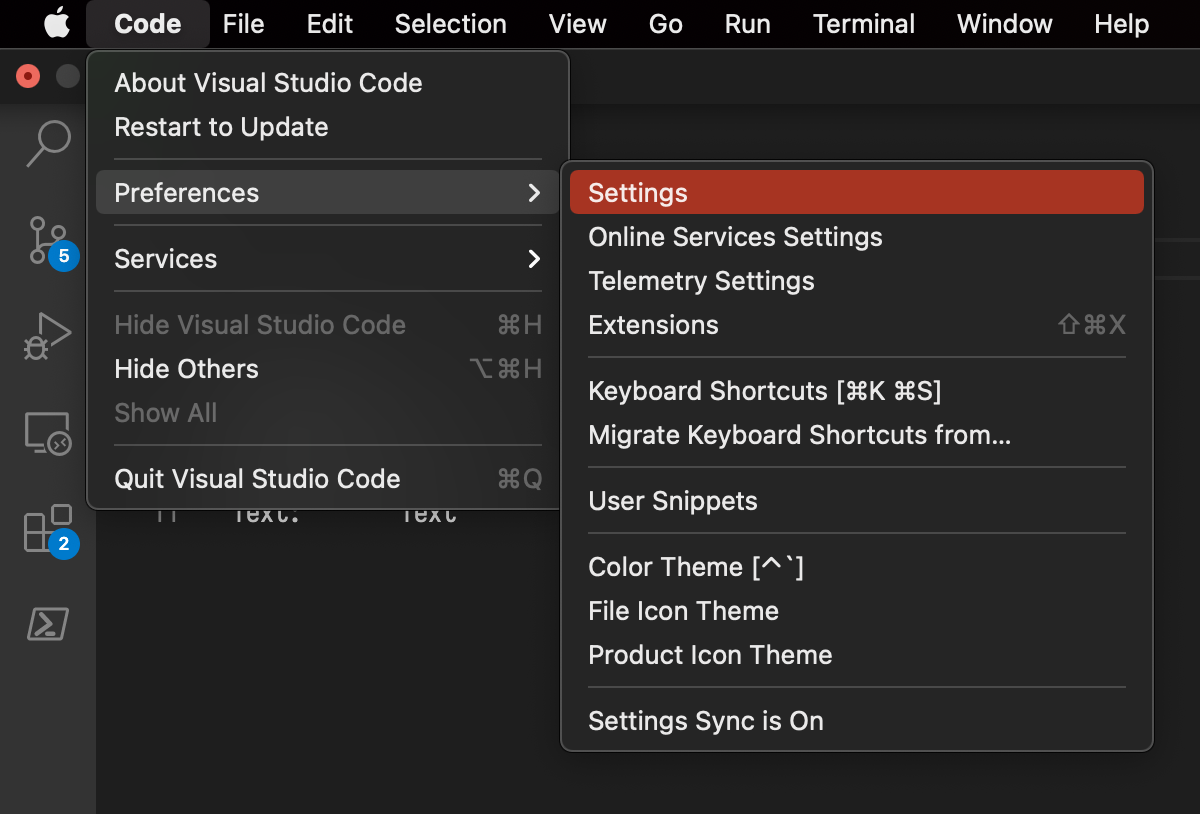Open Telemetry Settings
This screenshot has height=814, width=1200.
coord(857,281)
